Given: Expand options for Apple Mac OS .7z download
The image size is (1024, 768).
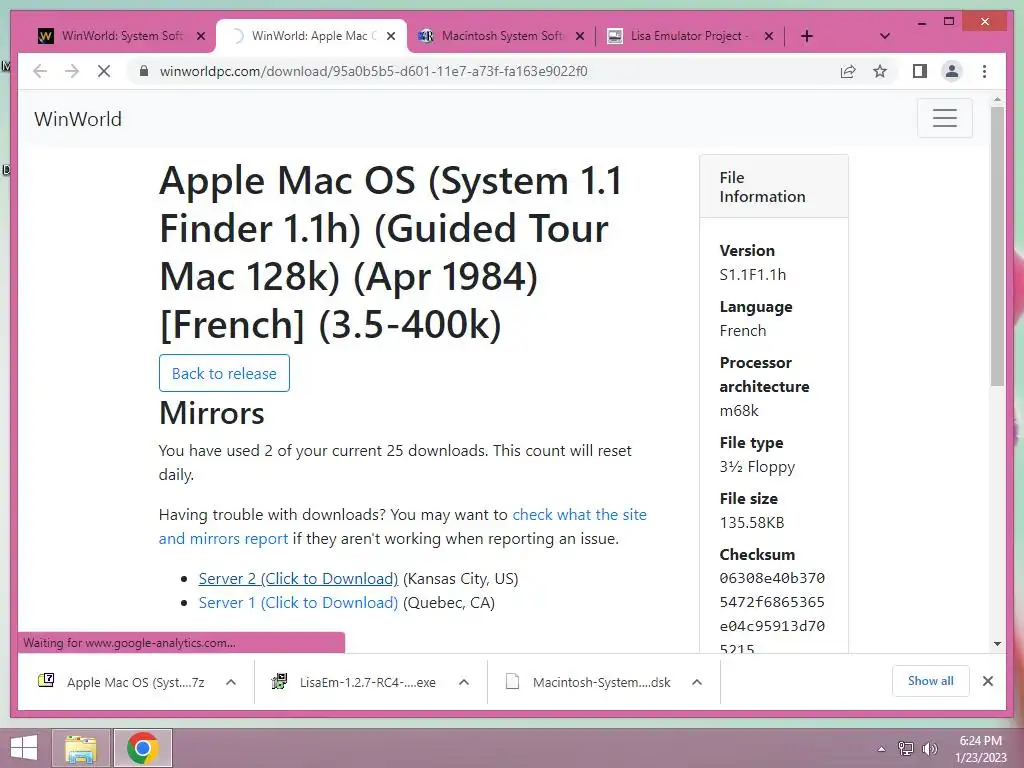Looking at the screenshot, I should point(231,682).
